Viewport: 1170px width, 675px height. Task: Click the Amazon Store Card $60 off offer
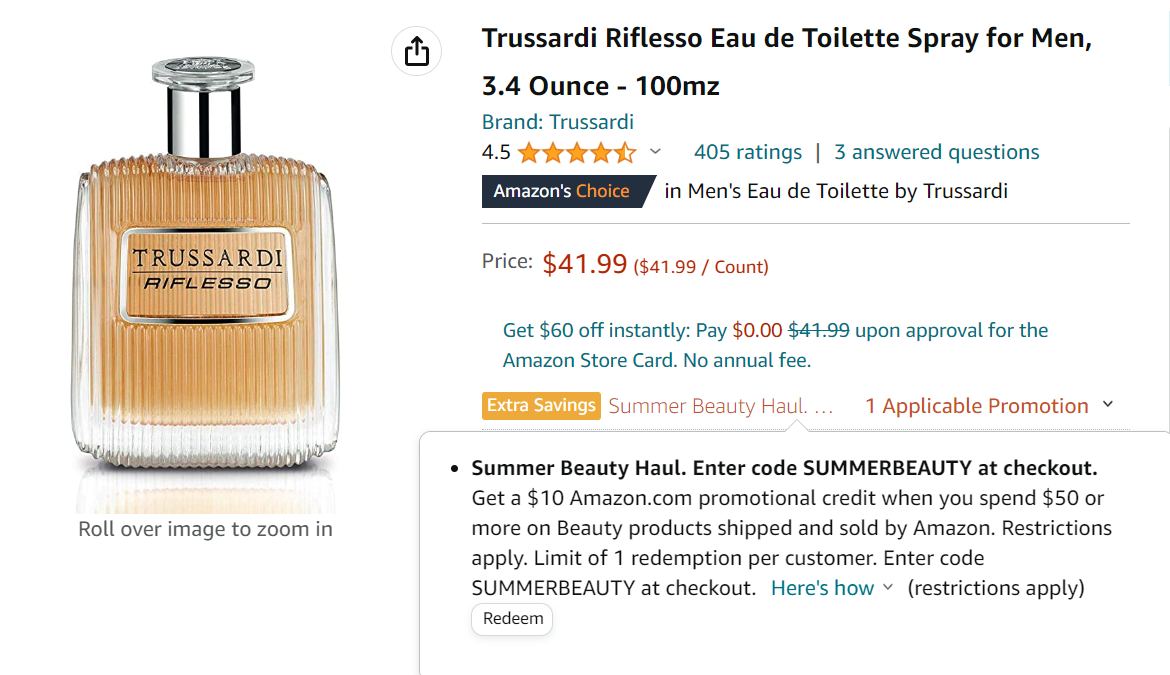(x=775, y=345)
